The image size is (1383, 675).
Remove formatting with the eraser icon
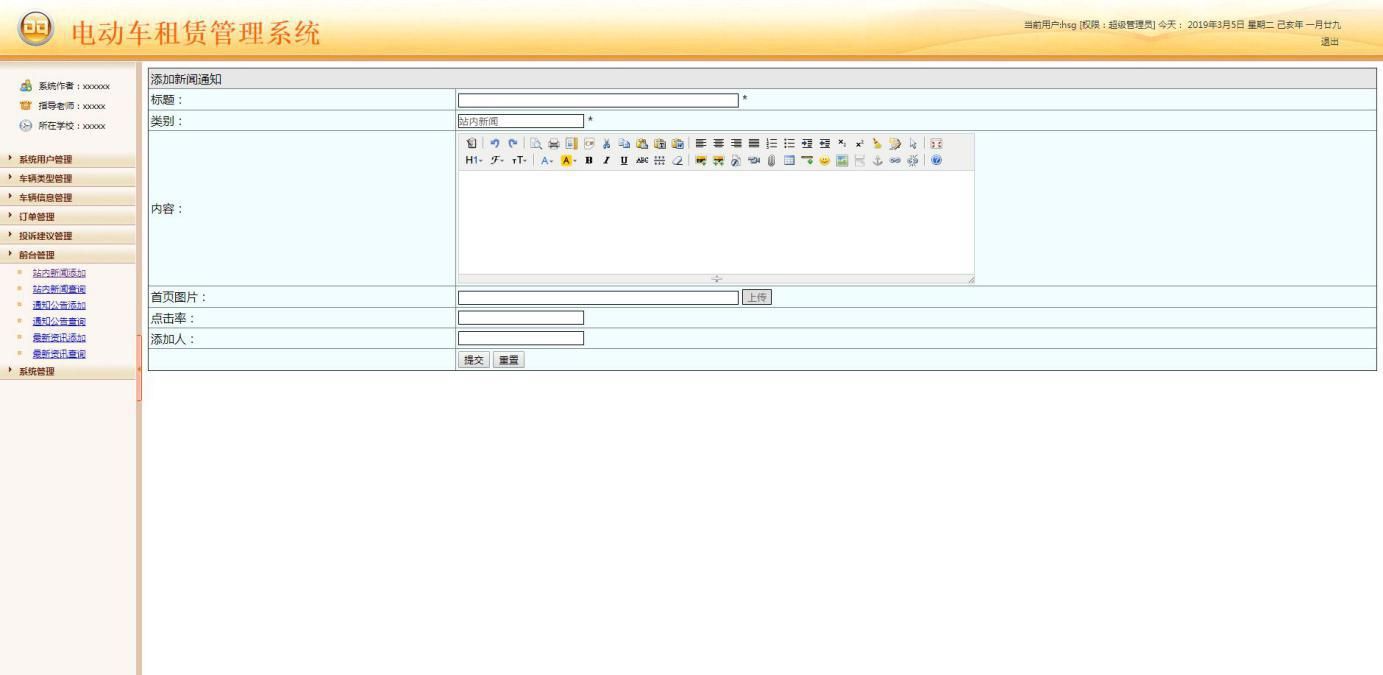click(677, 160)
